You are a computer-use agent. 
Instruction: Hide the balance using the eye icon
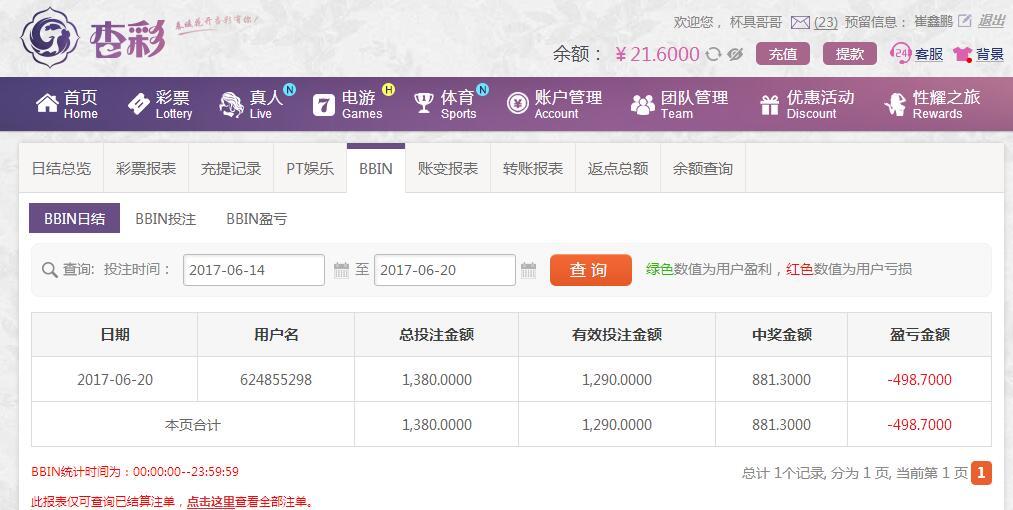pos(735,54)
